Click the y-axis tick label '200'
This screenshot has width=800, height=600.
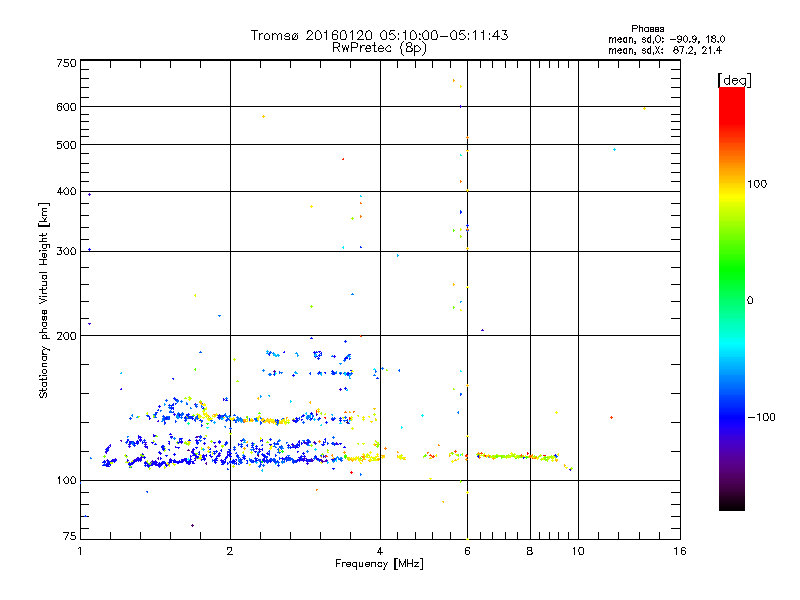point(66,336)
